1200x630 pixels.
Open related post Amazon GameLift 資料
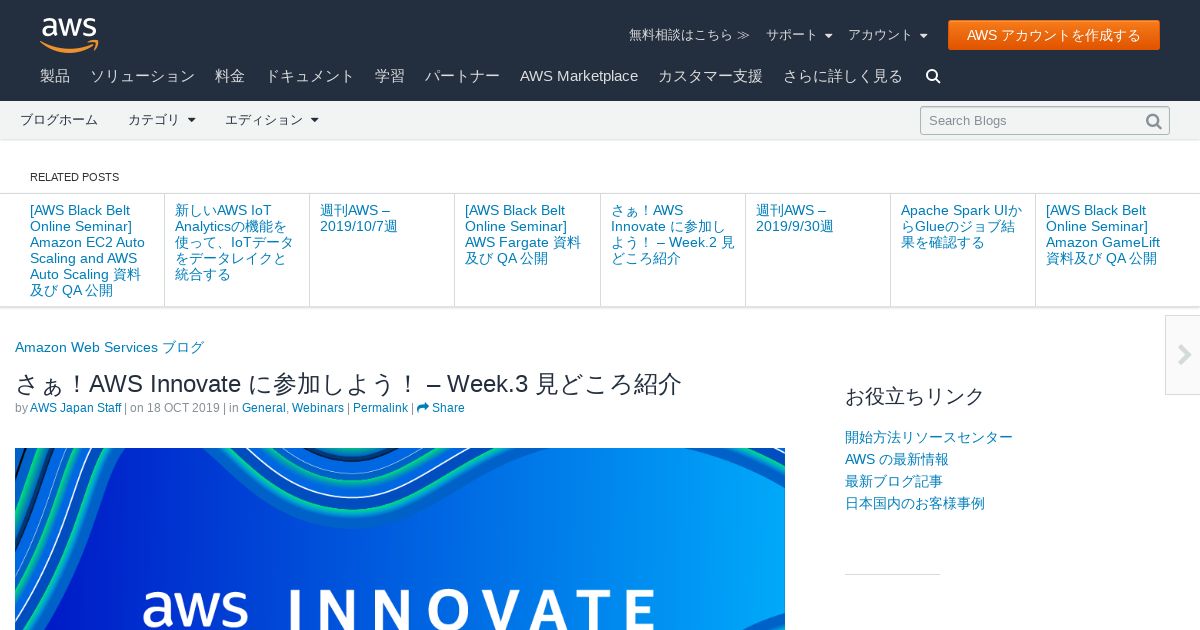click(x=1103, y=234)
